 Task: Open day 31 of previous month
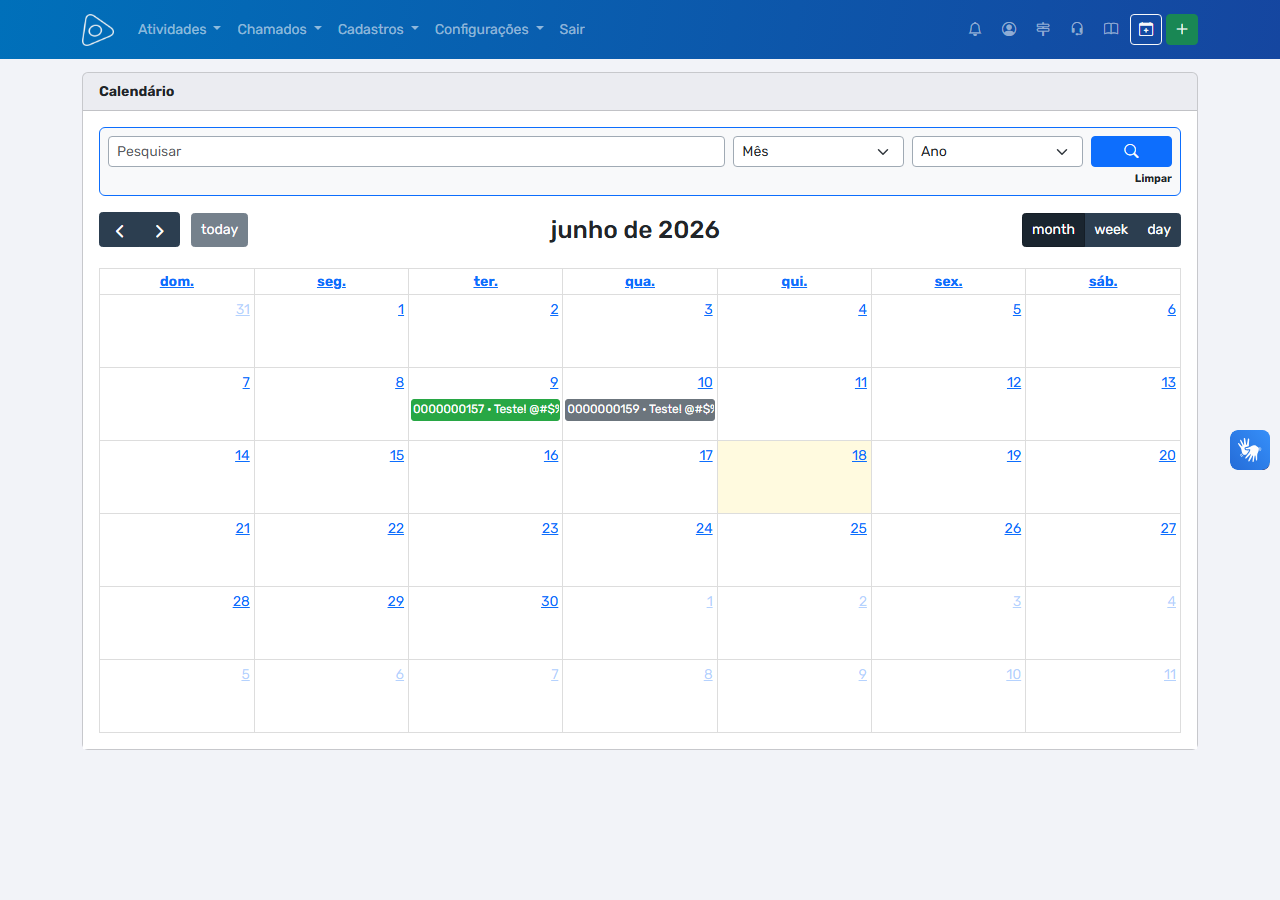243,310
